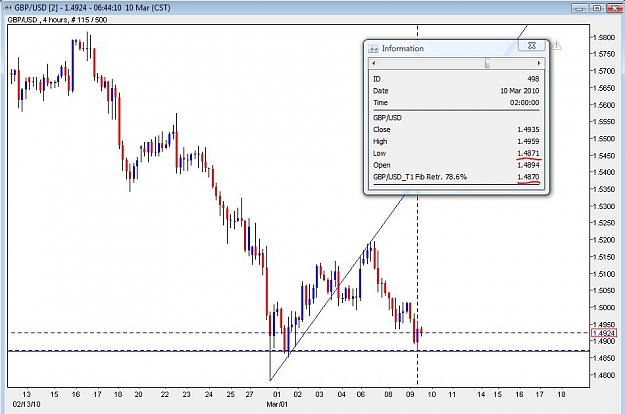Select the High value 1.4959
The image size is (625, 414).
click(x=528, y=141)
